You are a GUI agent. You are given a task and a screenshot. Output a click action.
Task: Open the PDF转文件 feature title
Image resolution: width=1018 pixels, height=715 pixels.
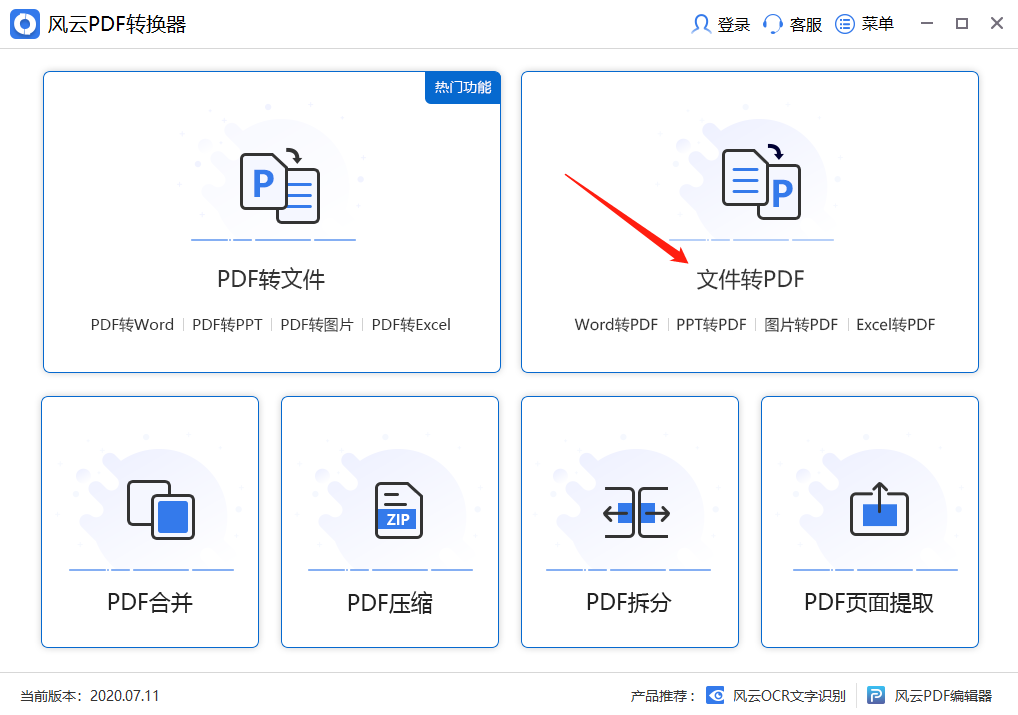[271, 279]
